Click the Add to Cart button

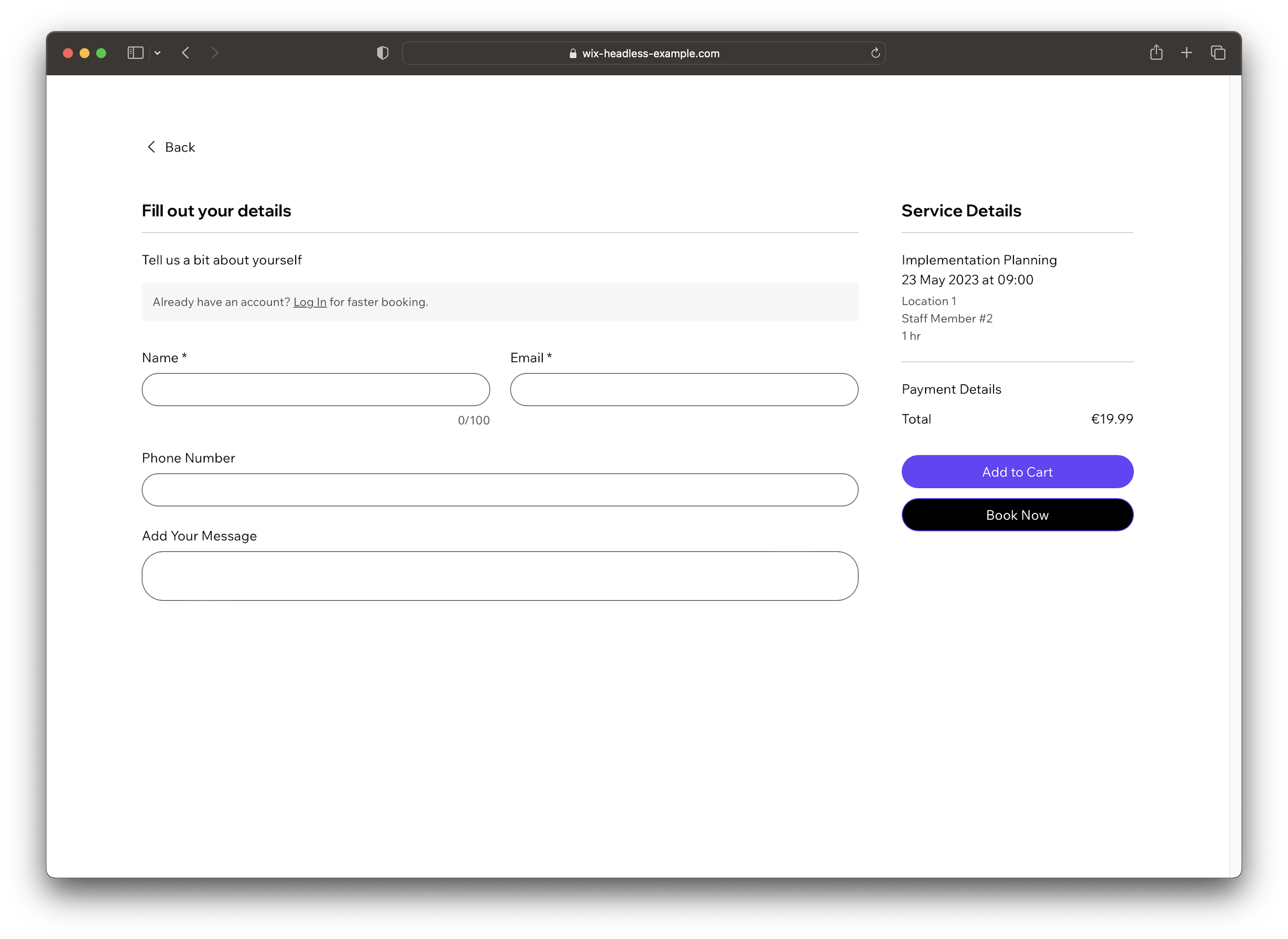click(1017, 471)
